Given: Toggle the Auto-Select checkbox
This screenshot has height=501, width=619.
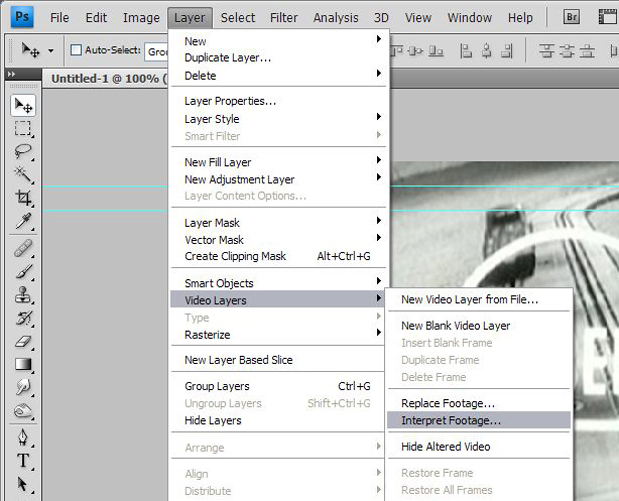Looking at the screenshot, I should pyautogui.click(x=76, y=50).
